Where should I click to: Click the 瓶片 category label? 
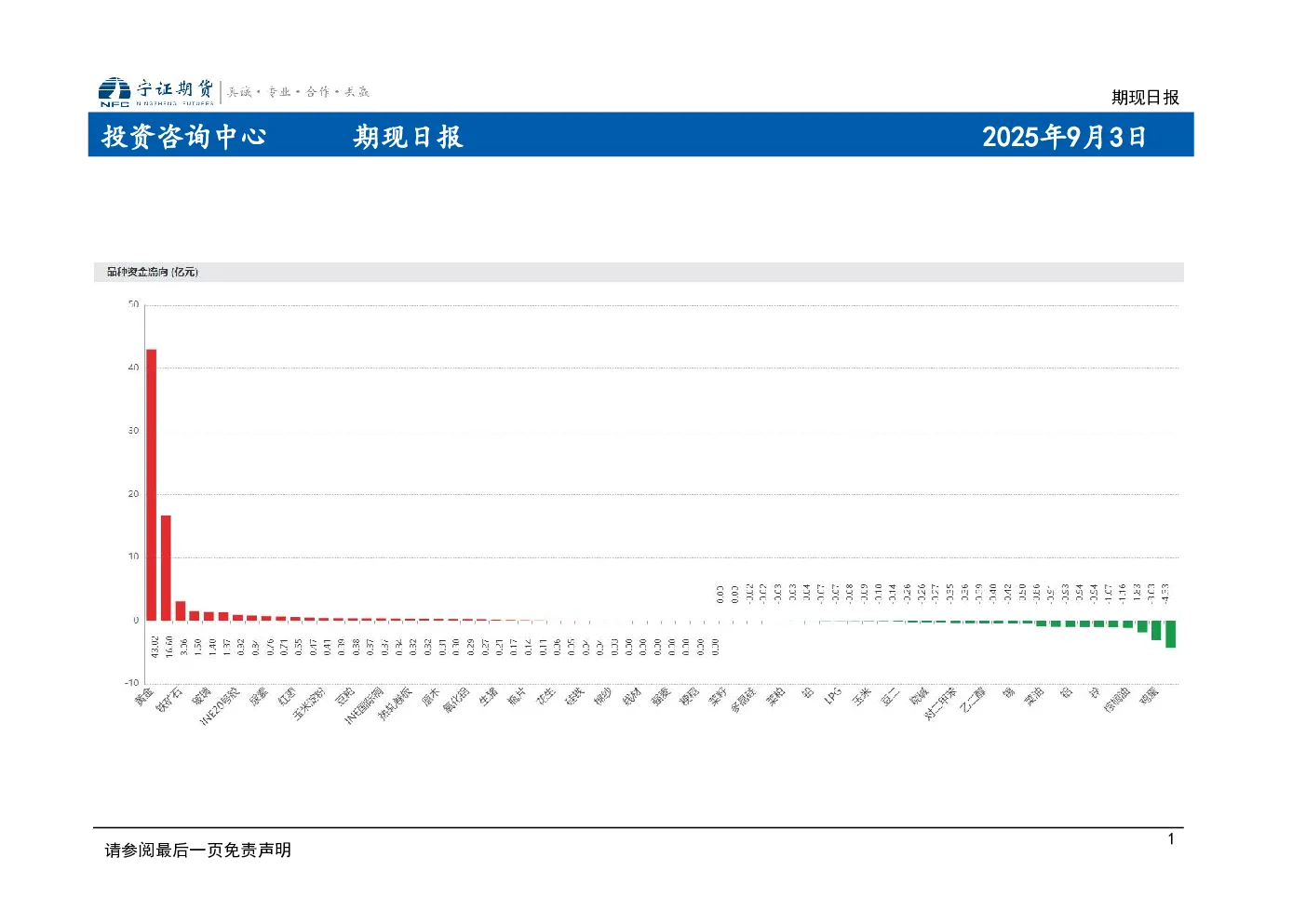(518, 697)
